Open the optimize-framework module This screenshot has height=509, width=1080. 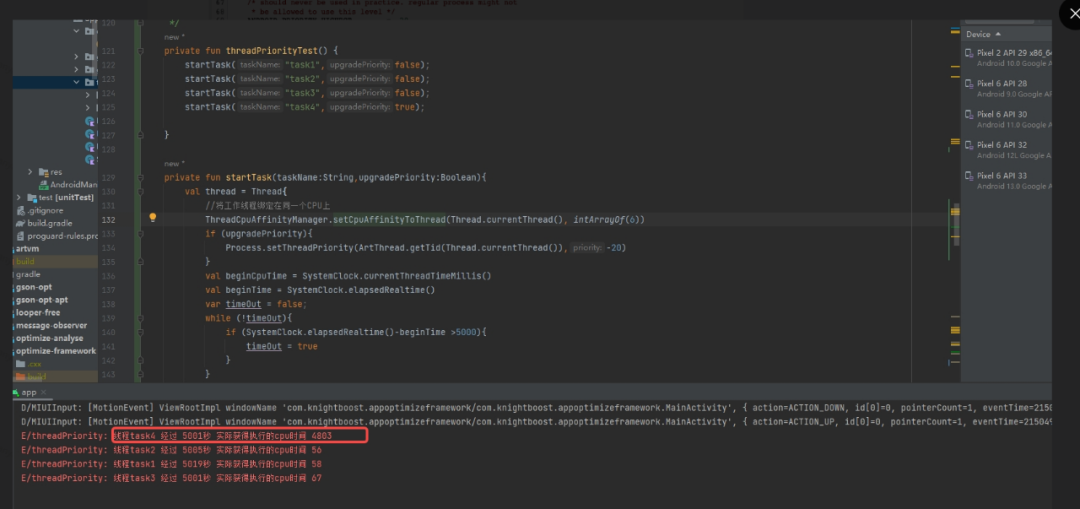pos(56,351)
